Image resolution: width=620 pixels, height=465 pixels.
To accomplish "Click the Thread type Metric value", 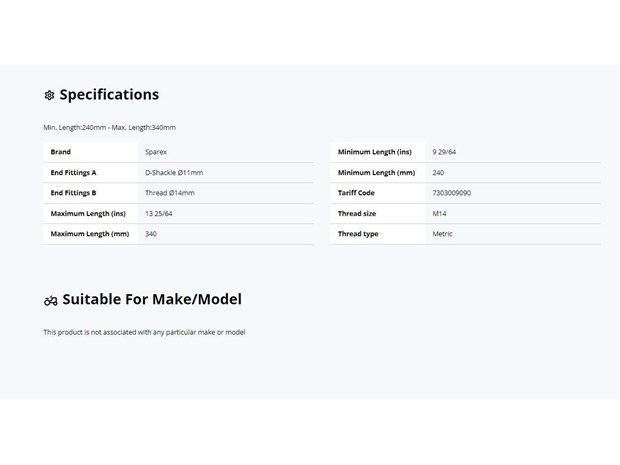I will click(x=442, y=234).
